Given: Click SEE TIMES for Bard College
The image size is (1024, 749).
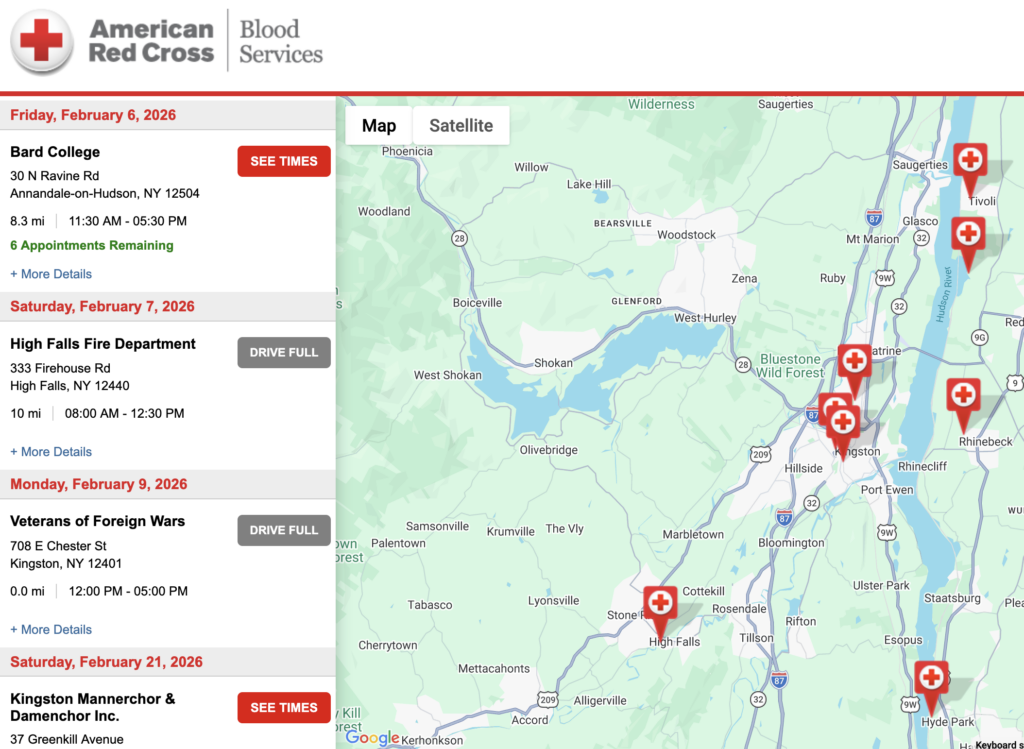Looking at the screenshot, I should (x=283, y=160).
